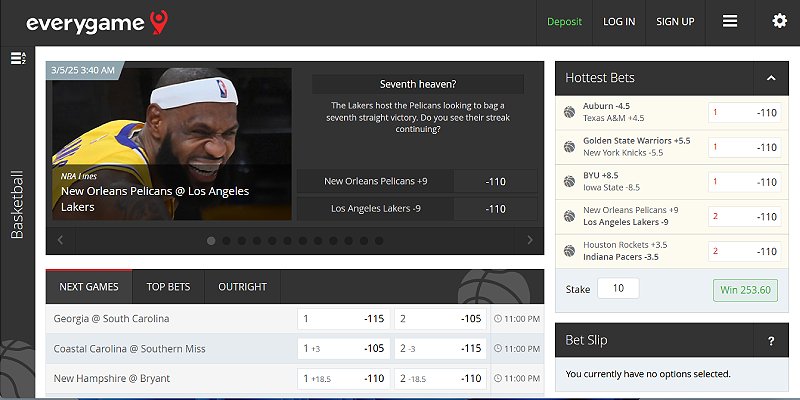Viewport: 800px width, 400px height.
Task: Select the last carousel dot
Action: tap(379, 241)
